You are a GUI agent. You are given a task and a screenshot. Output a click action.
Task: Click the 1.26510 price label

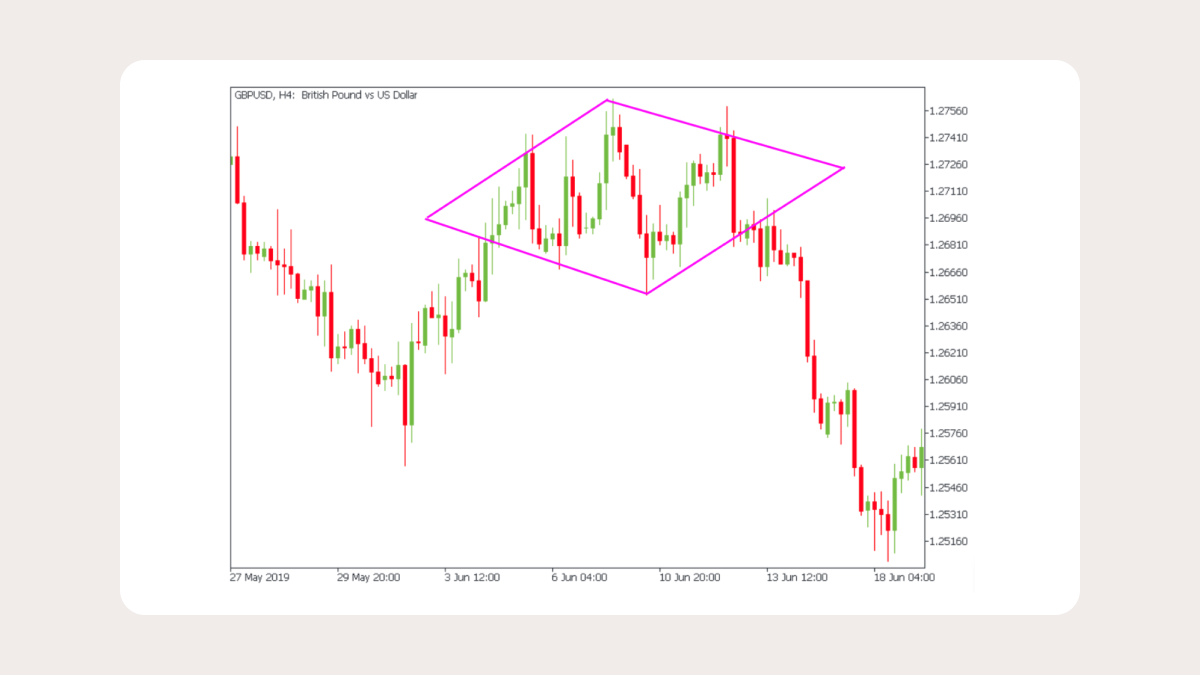point(948,299)
